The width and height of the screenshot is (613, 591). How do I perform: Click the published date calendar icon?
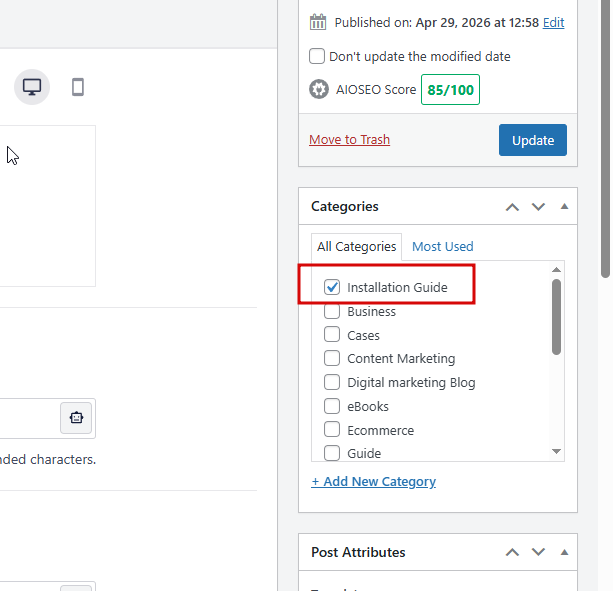coord(318,22)
